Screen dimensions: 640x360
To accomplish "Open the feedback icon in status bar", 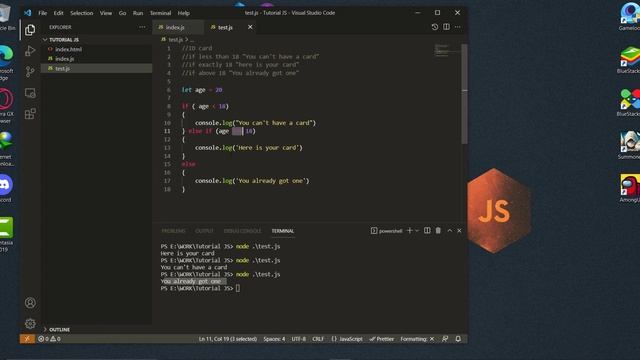I will coord(445,339).
